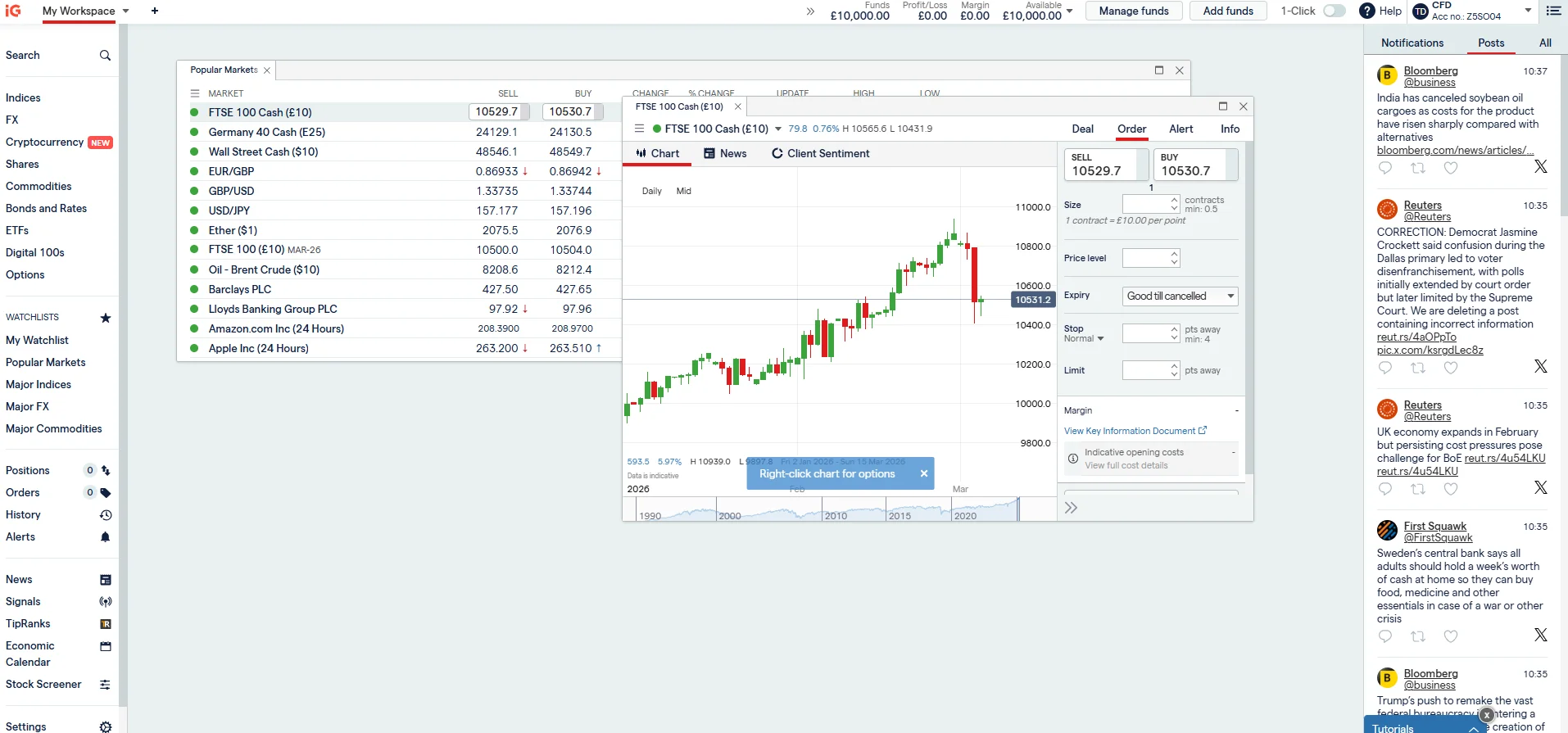The height and width of the screenshot is (733, 1568).
Task: Open the Expiry Good till cancelled dropdown
Action: tap(1180, 296)
